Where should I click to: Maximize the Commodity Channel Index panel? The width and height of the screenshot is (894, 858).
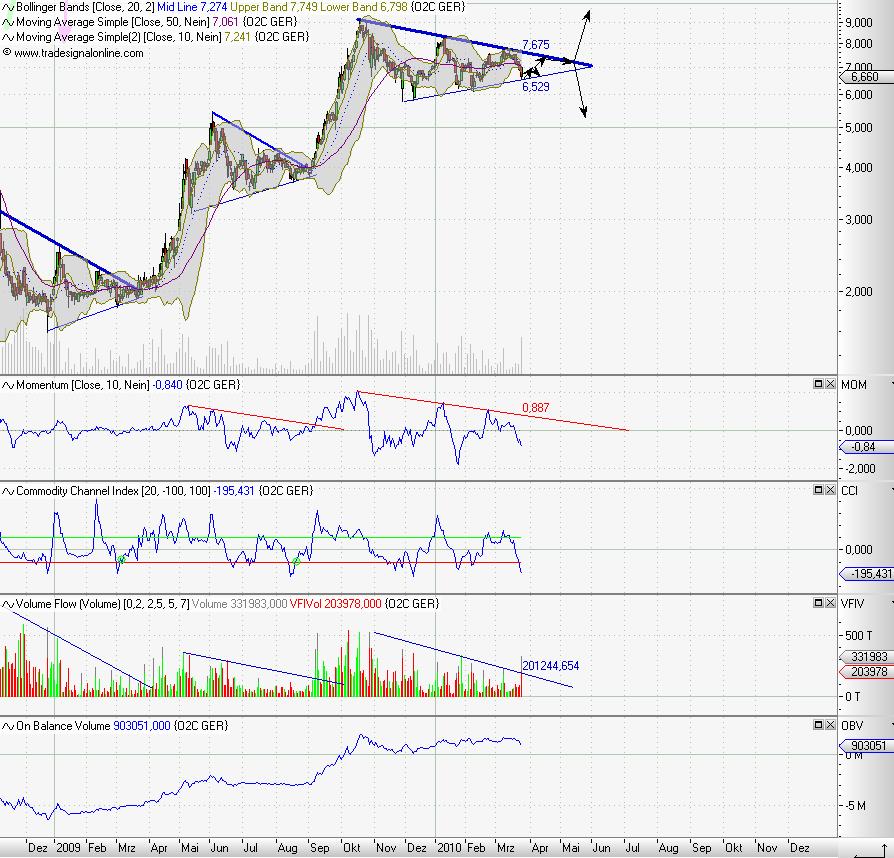pyautogui.click(x=817, y=490)
